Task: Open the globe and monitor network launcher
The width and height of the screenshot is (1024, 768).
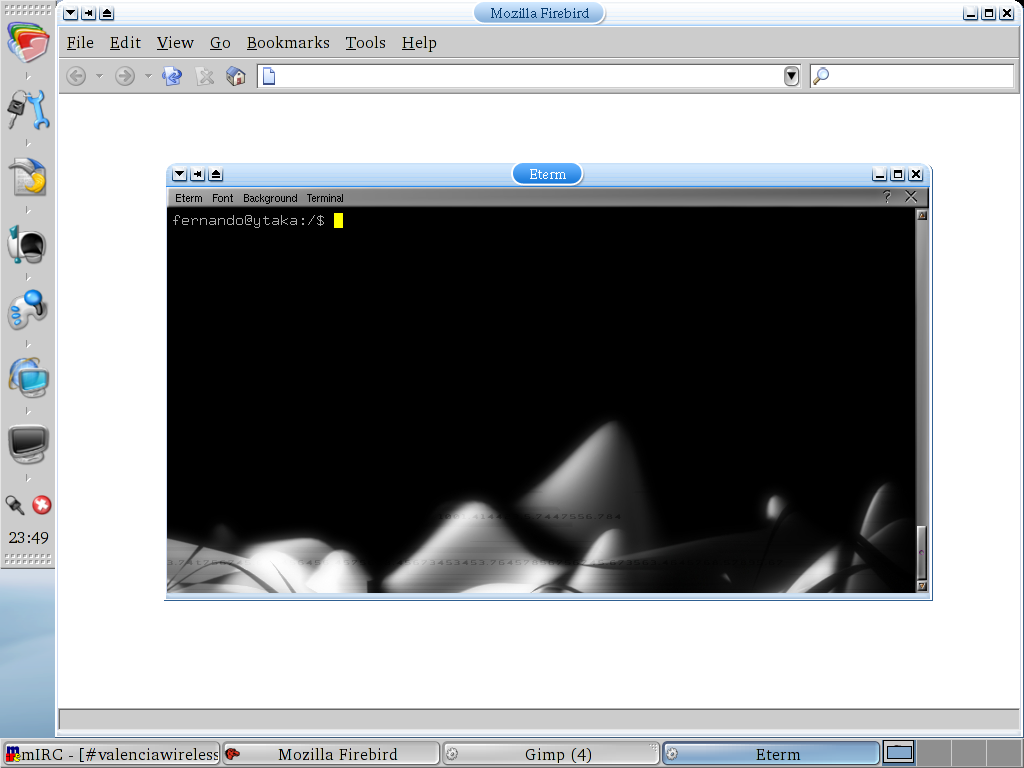Action: point(29,377)
